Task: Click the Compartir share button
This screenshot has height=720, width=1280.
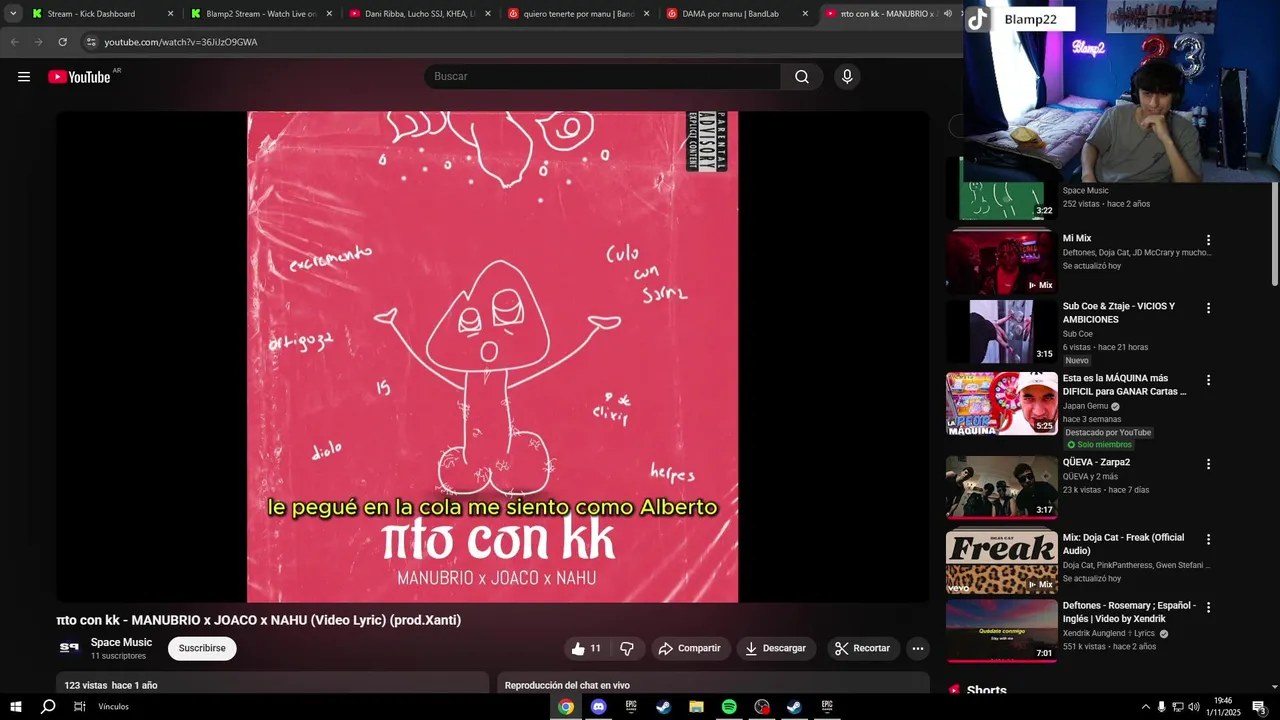Action: (689, 648)
